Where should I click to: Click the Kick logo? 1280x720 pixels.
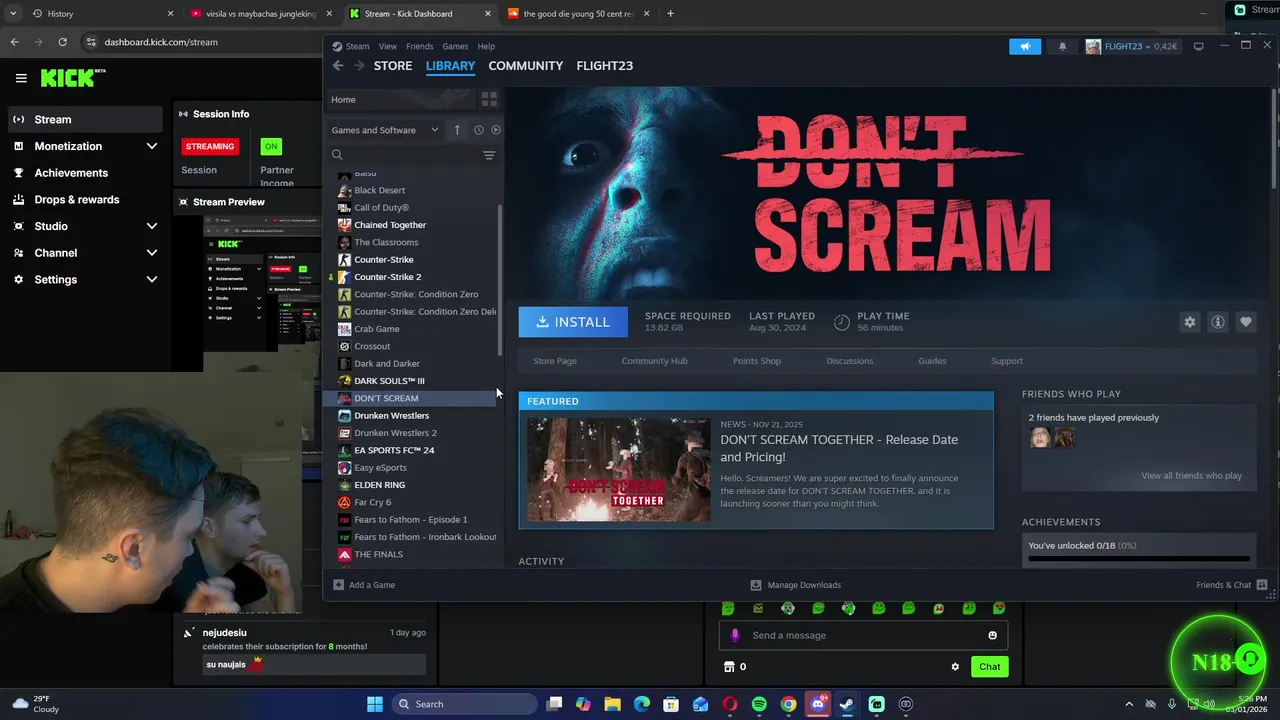pos(73,78)
